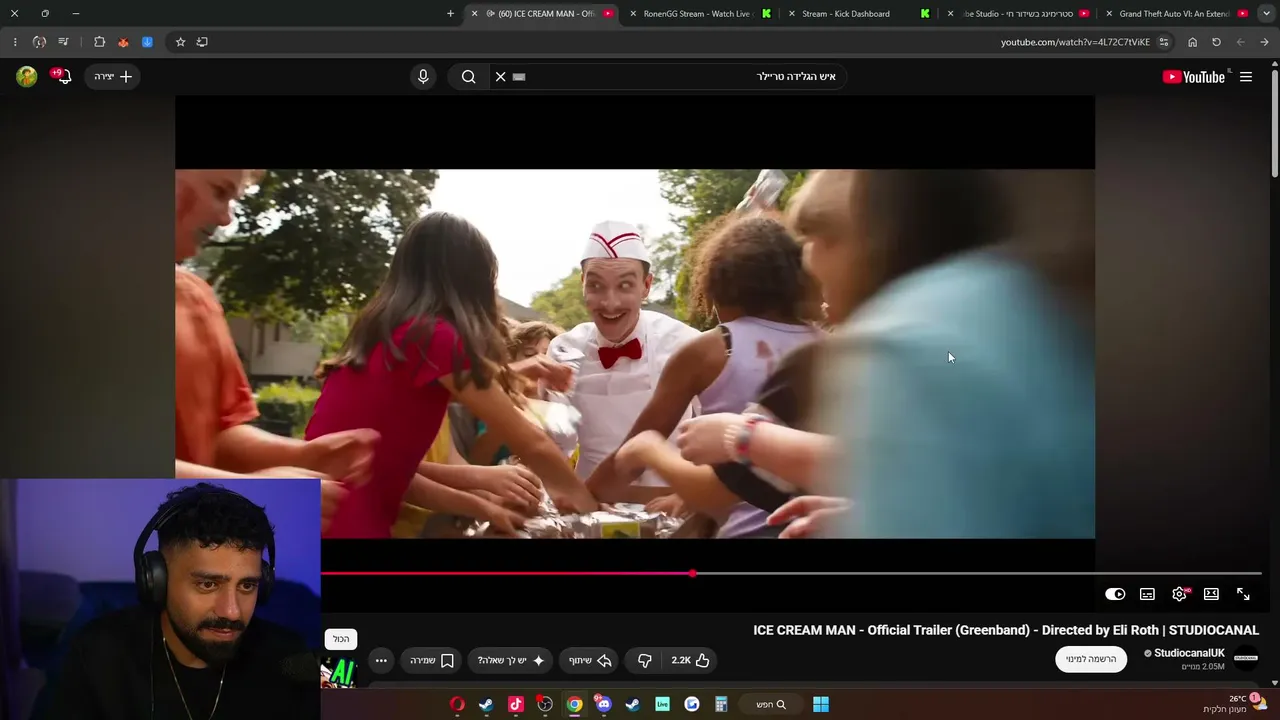Clear the YouTube search query
The width and height of the screenshot is (1280, 720).
click(x=501, y=77)
